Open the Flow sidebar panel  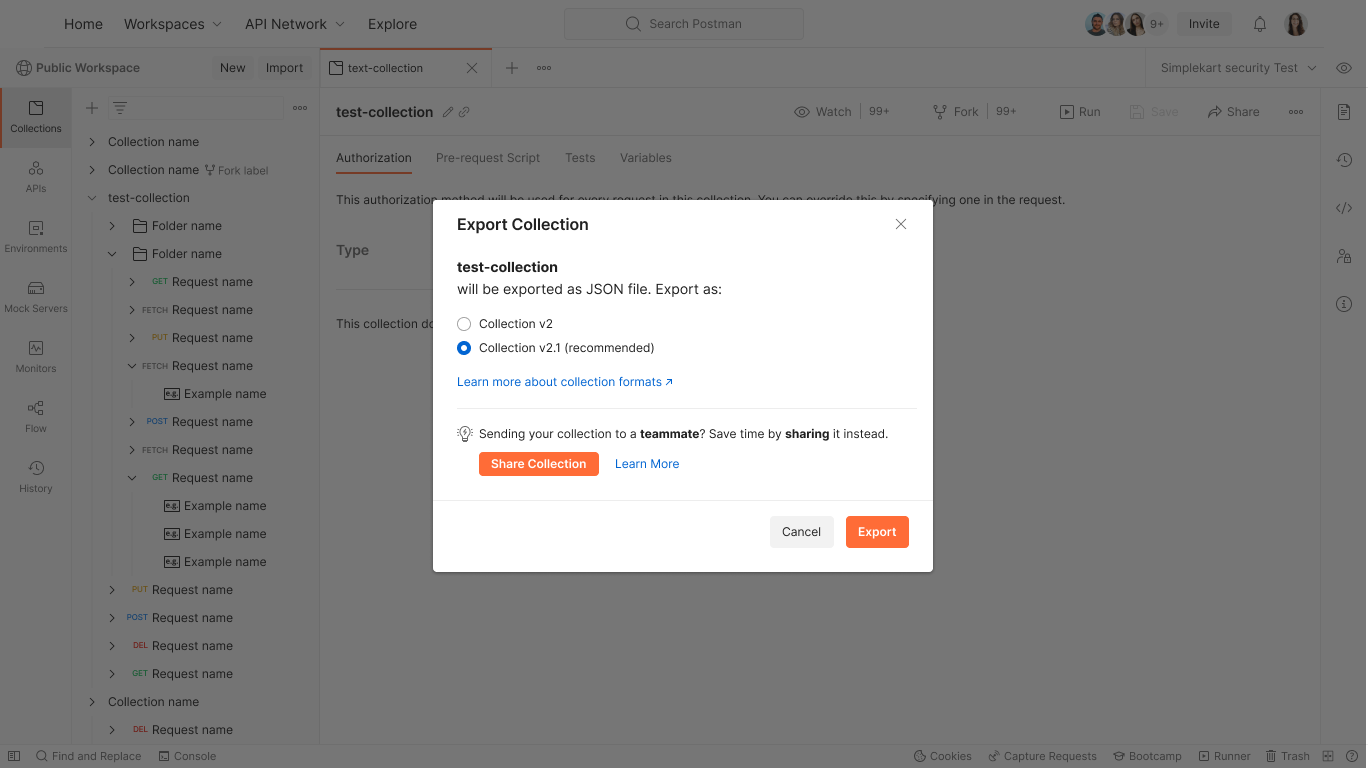[36, 417]
